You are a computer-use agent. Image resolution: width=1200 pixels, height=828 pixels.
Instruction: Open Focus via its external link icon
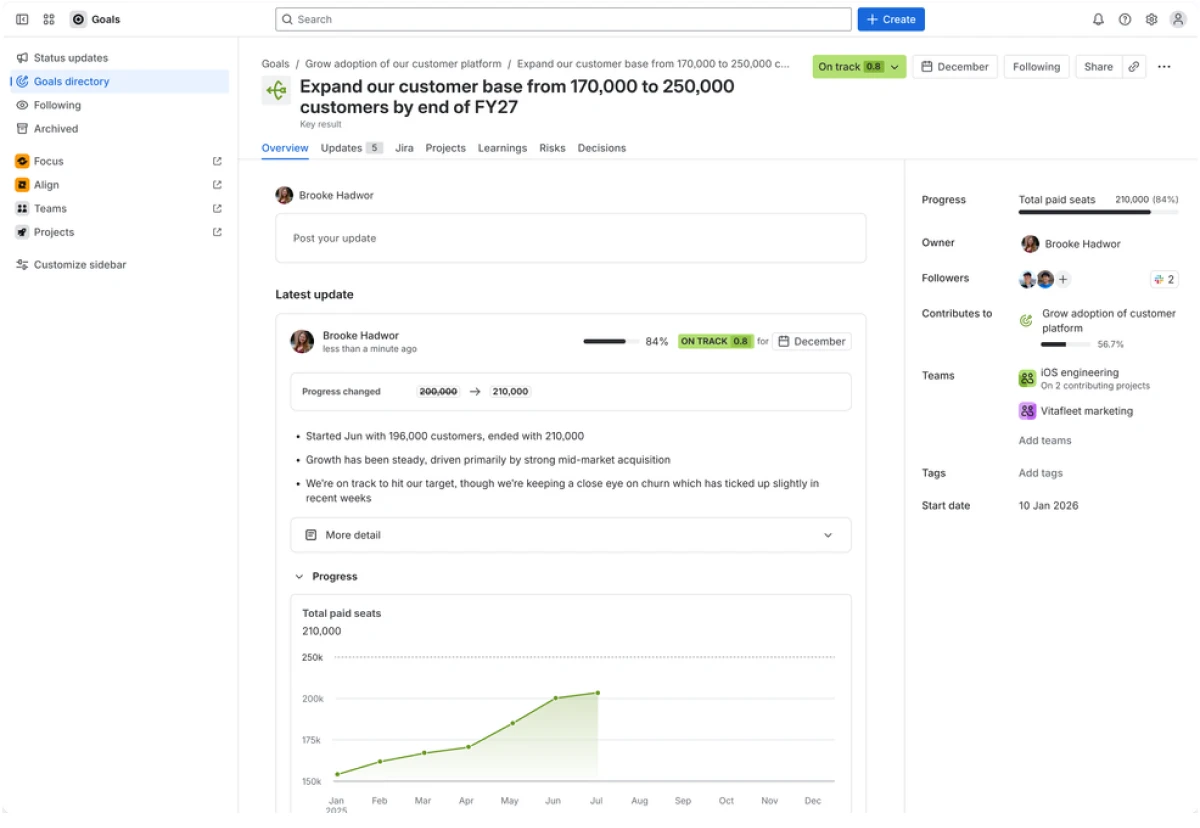(x=217, y=161)
